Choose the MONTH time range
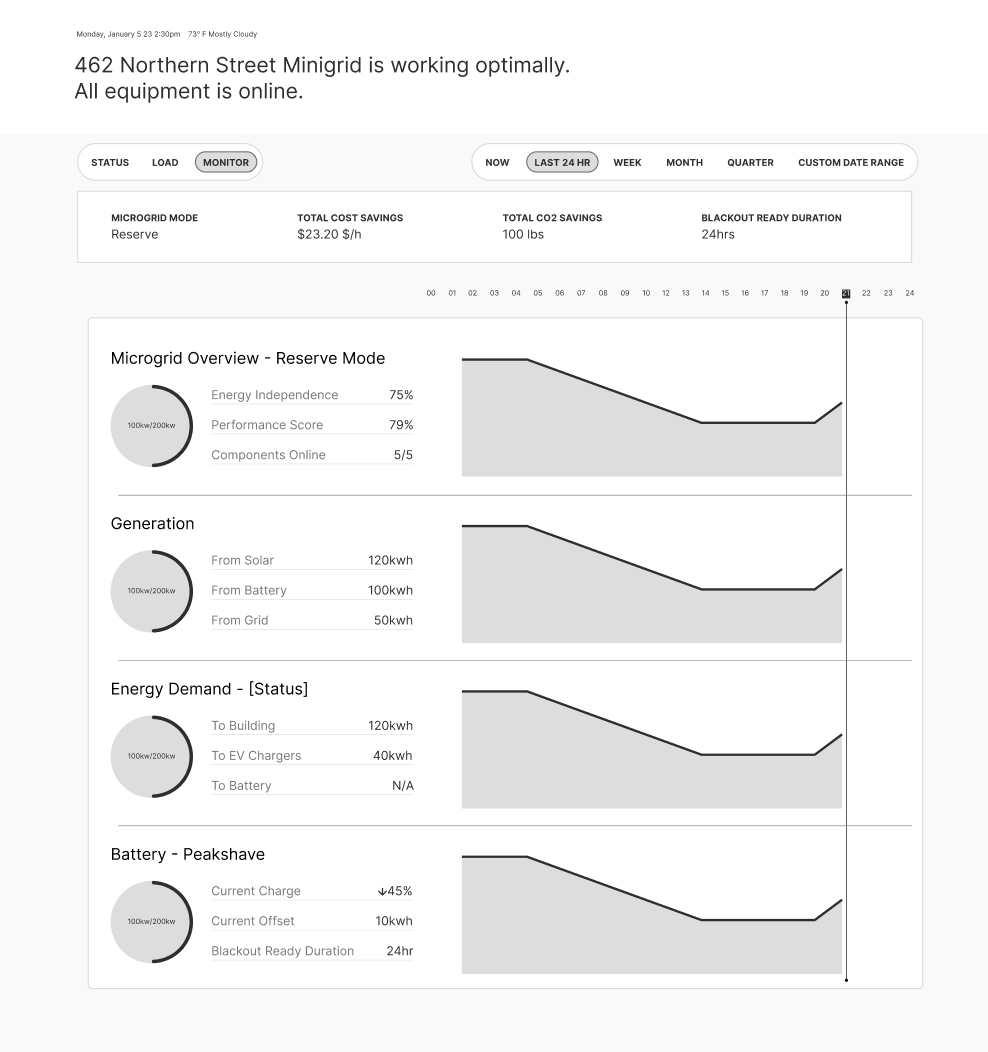Screen dimensions: 988x1052 point(684,162)
